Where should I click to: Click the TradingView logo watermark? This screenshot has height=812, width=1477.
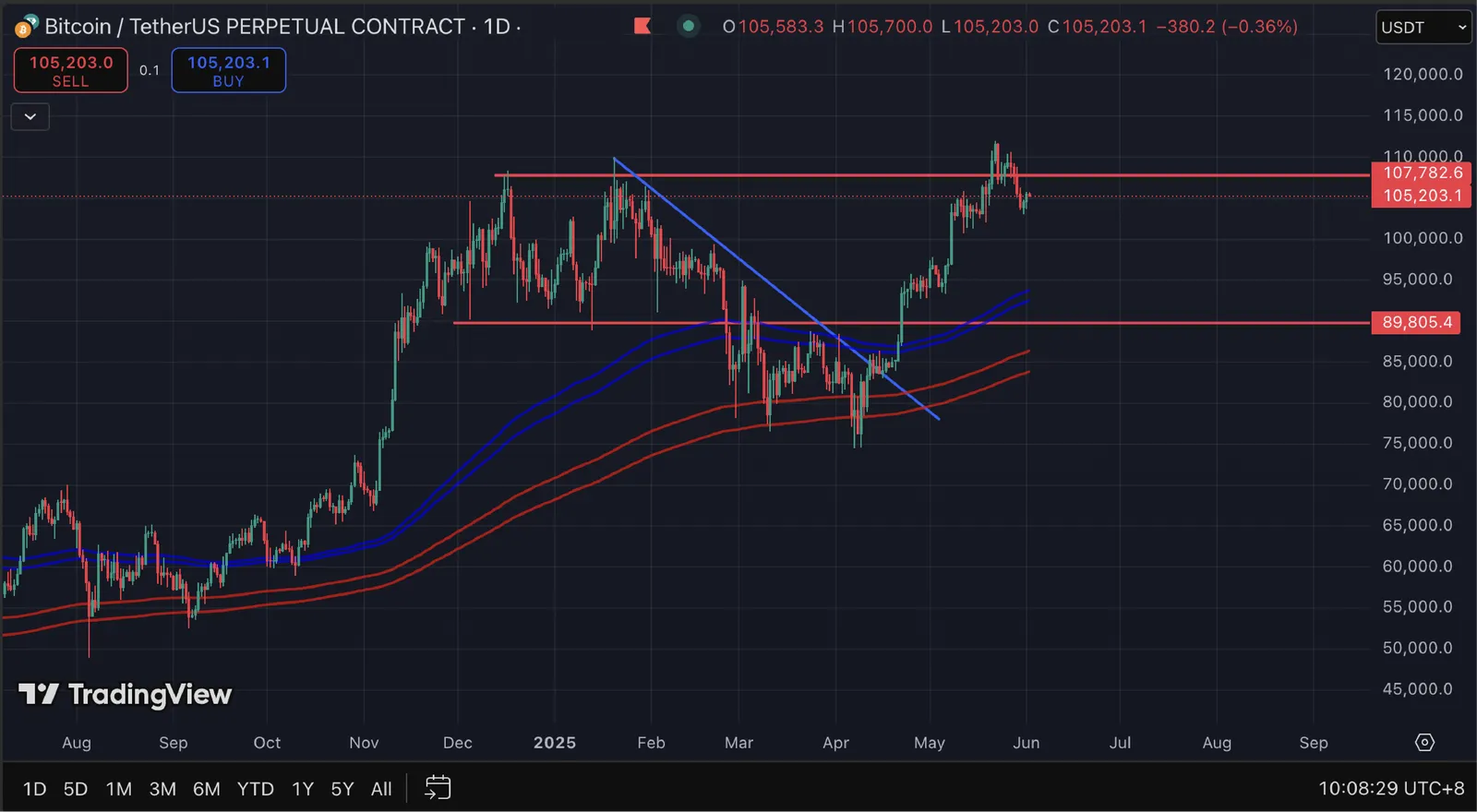click(125, 694)
